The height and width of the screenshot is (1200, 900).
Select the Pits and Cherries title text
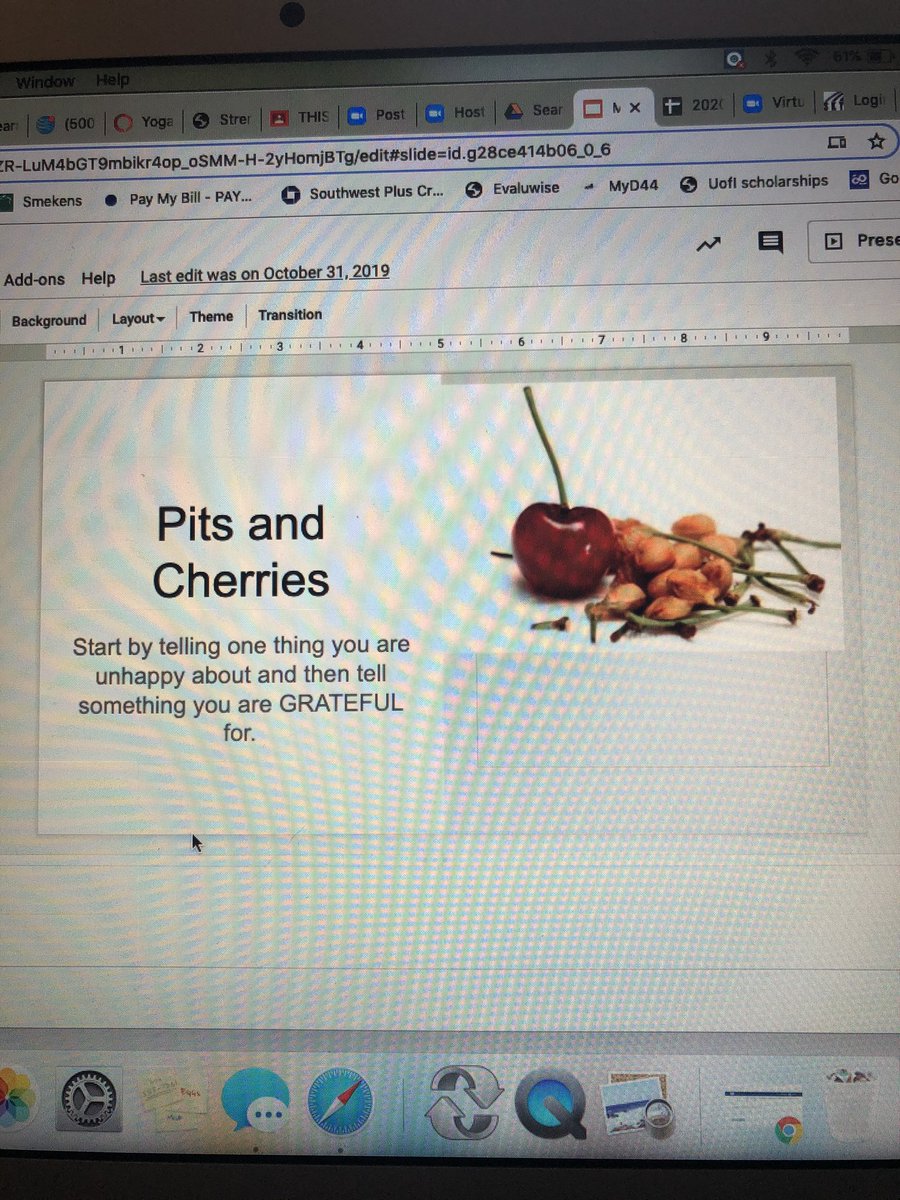(x=241, y=552)
